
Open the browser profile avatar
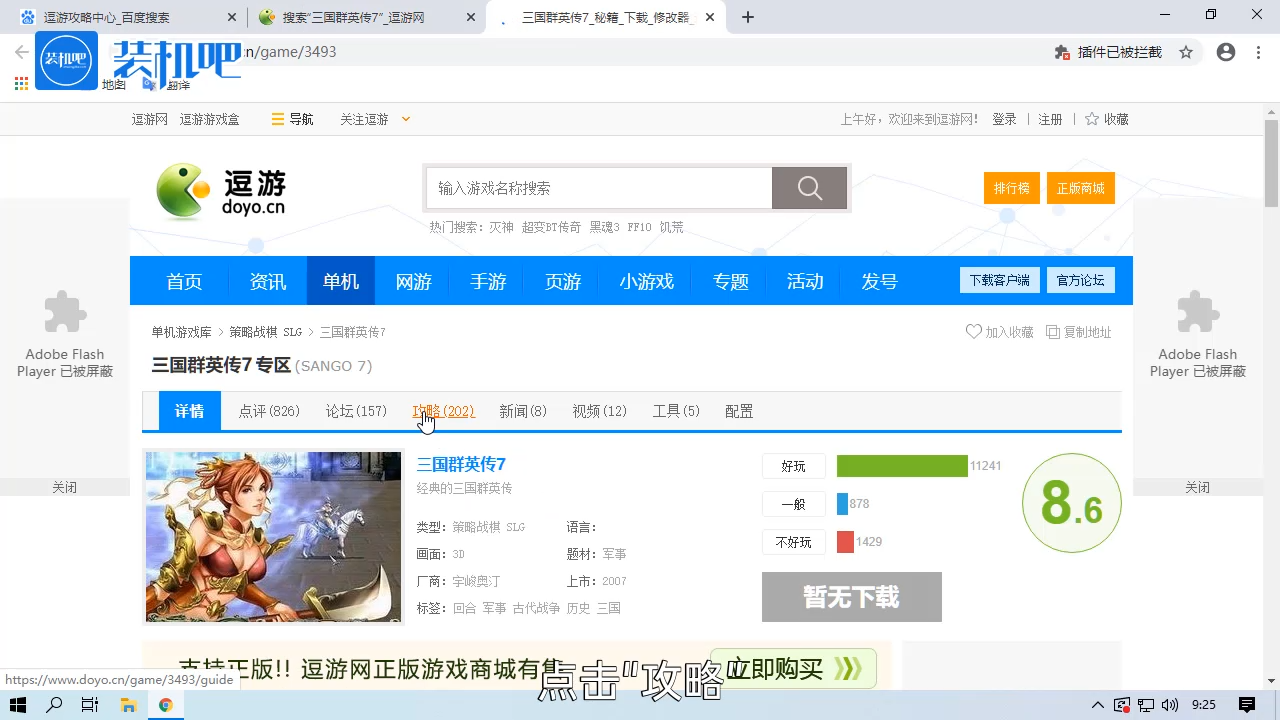[x=1226, y=52]
